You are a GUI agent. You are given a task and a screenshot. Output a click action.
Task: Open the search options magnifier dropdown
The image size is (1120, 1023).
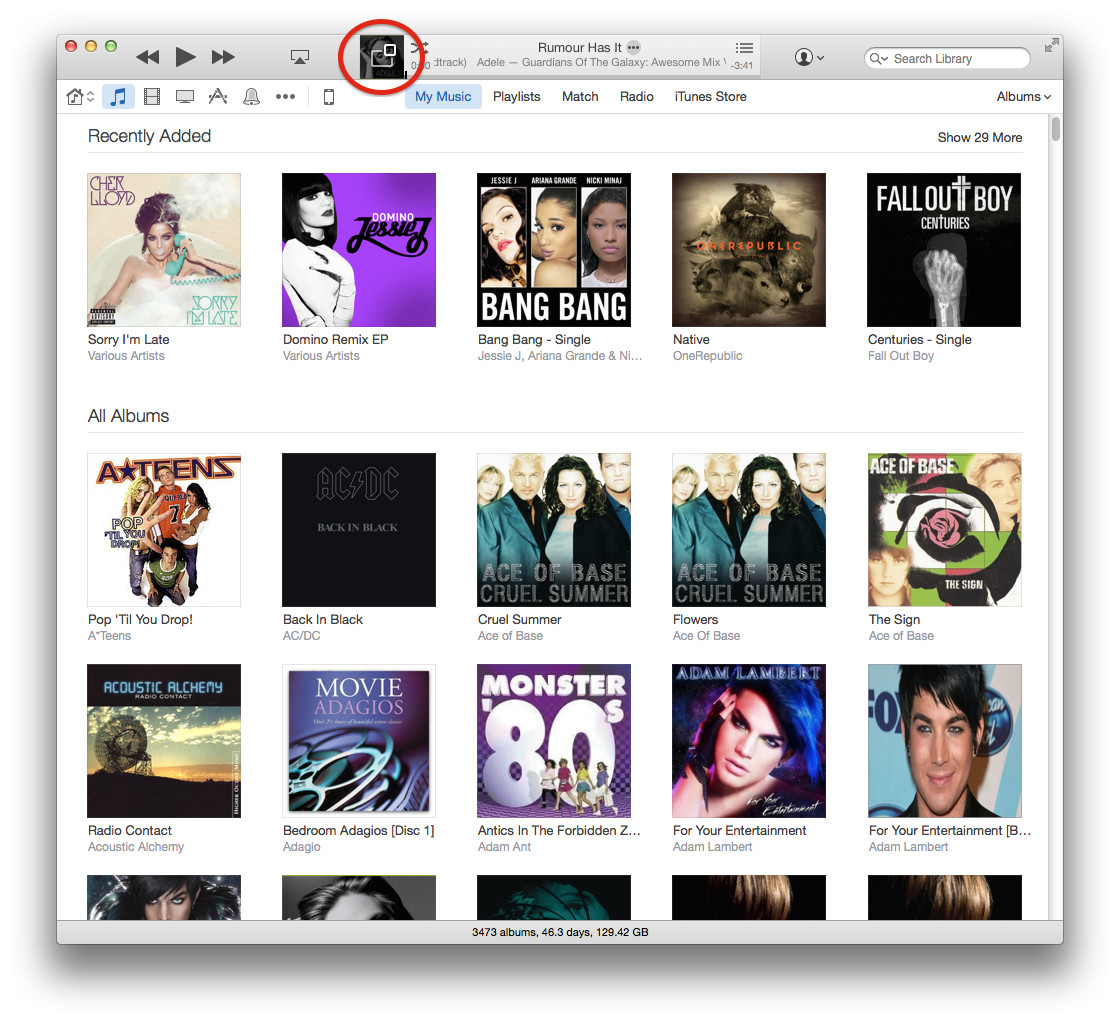(879, 59)
